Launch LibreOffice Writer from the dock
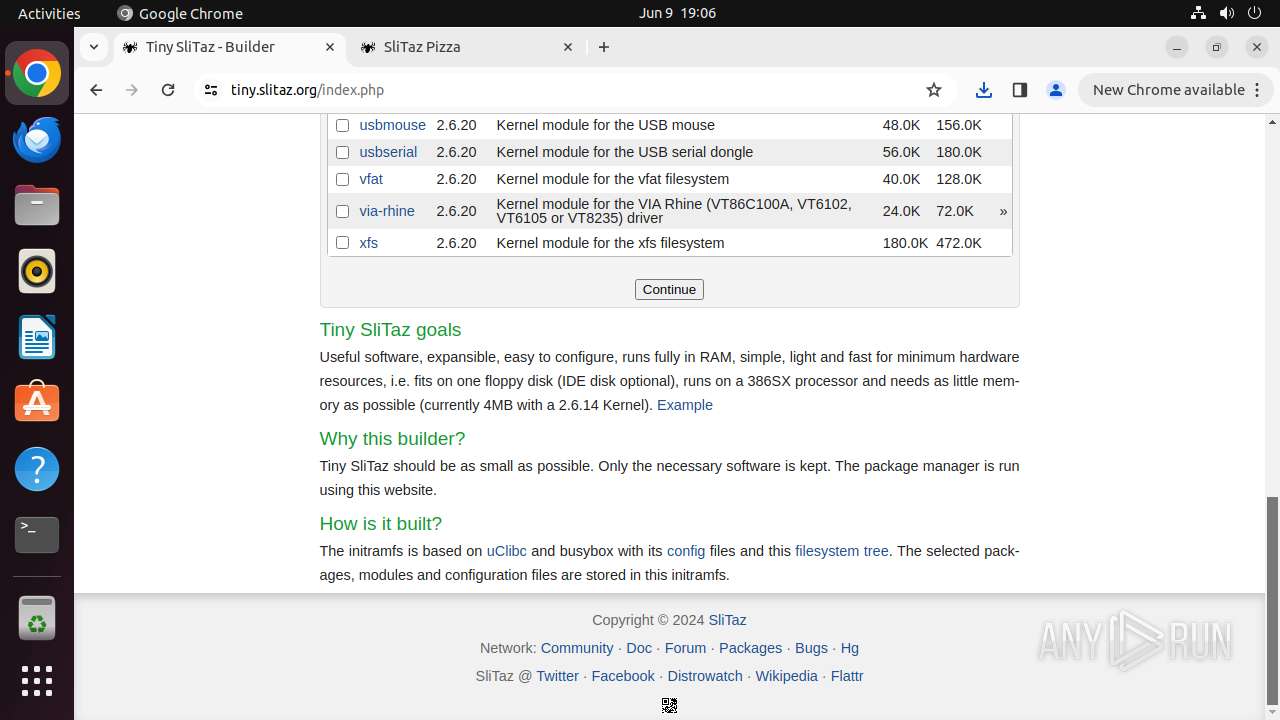The image size is (1280, 720). pyautogui.click(x=37, y=337)
